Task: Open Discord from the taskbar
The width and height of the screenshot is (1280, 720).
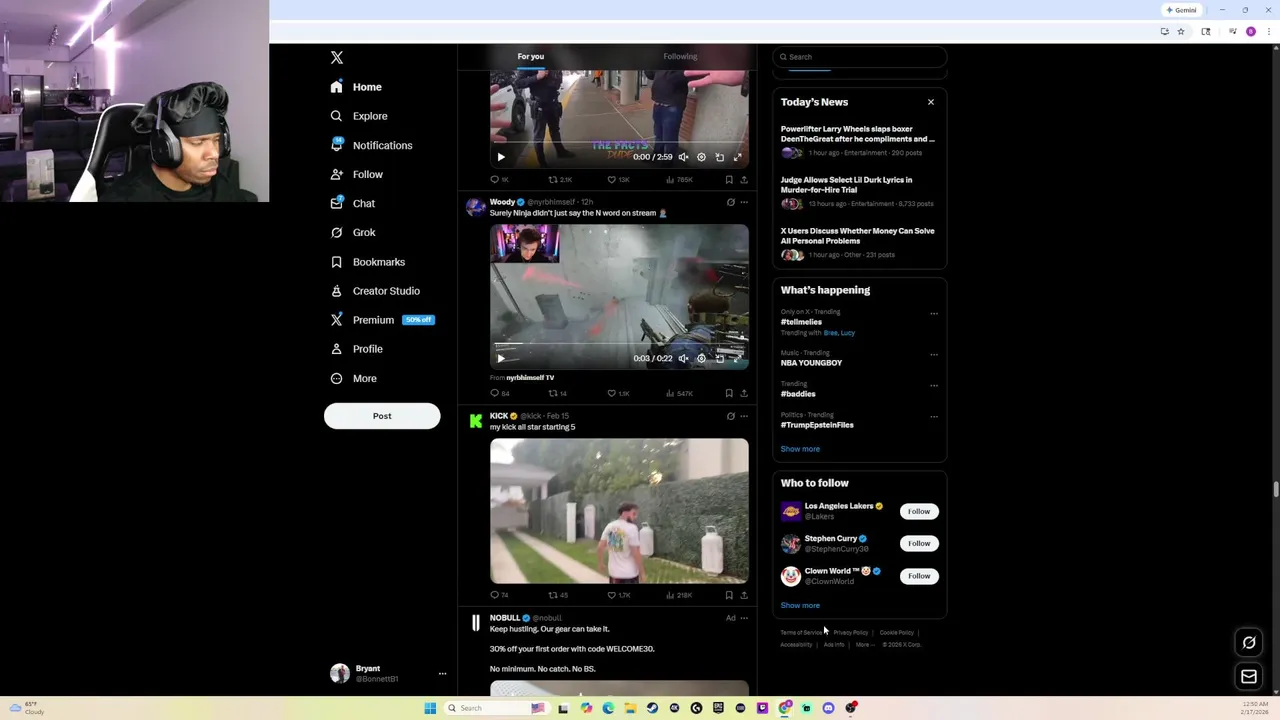Action: coord(828,708)
